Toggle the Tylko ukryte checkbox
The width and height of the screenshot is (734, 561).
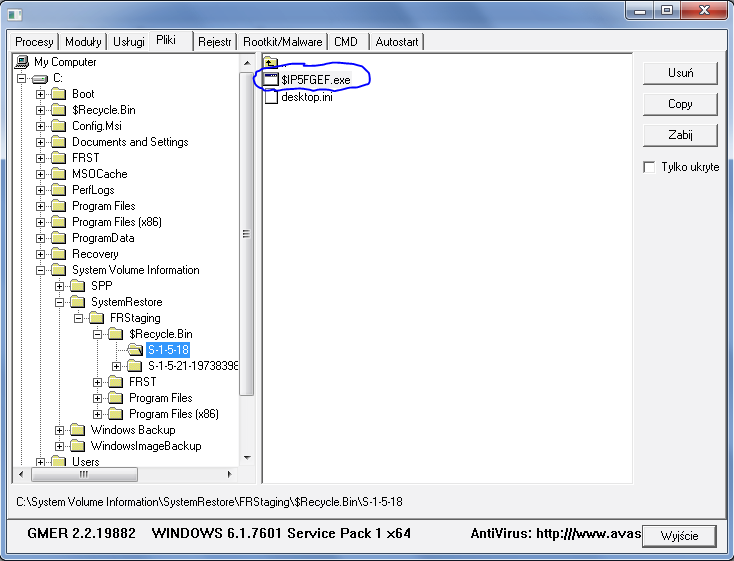pos(649,167)
